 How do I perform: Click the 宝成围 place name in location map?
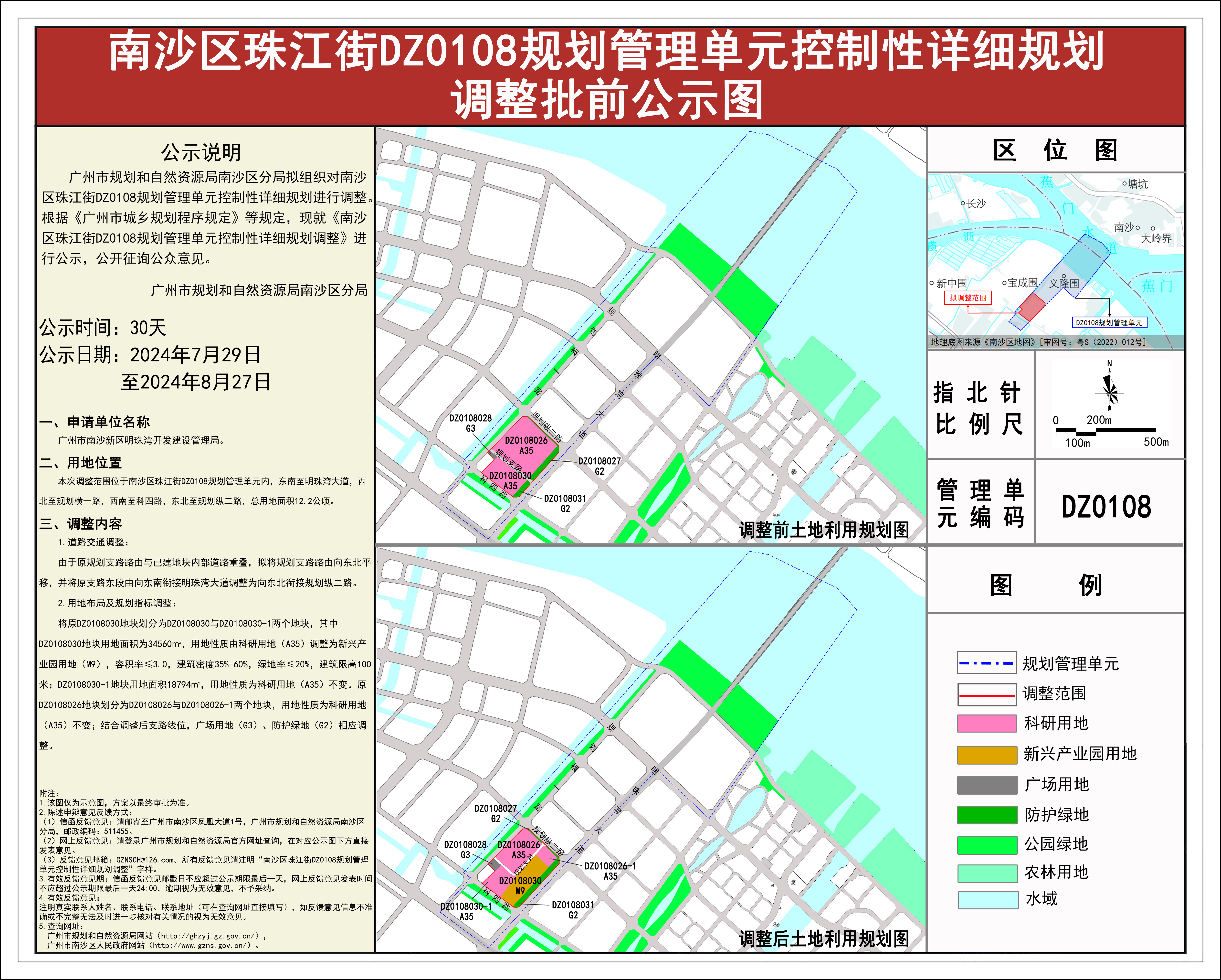pos(1023,283)
